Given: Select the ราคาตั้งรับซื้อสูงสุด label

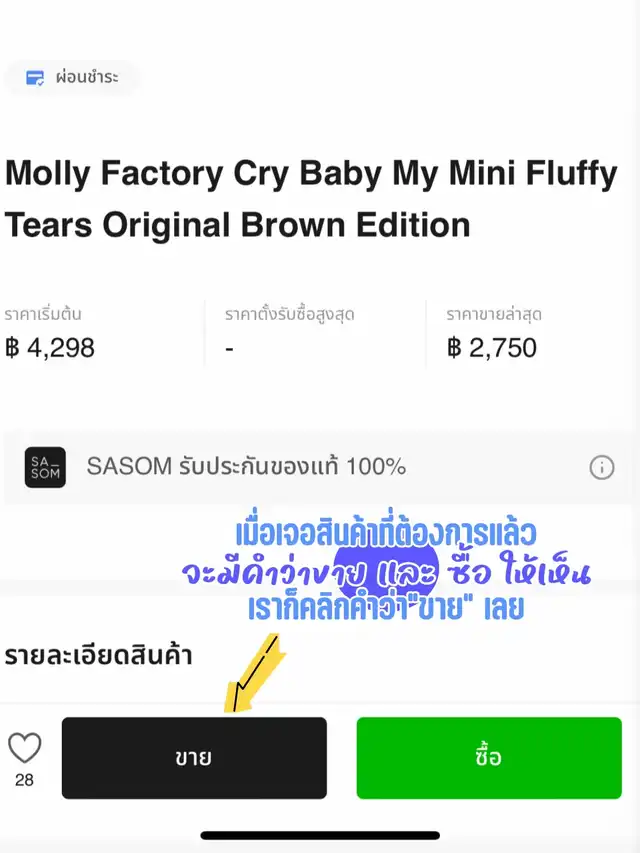Looking at the screenshot, I should click(290, 314).
